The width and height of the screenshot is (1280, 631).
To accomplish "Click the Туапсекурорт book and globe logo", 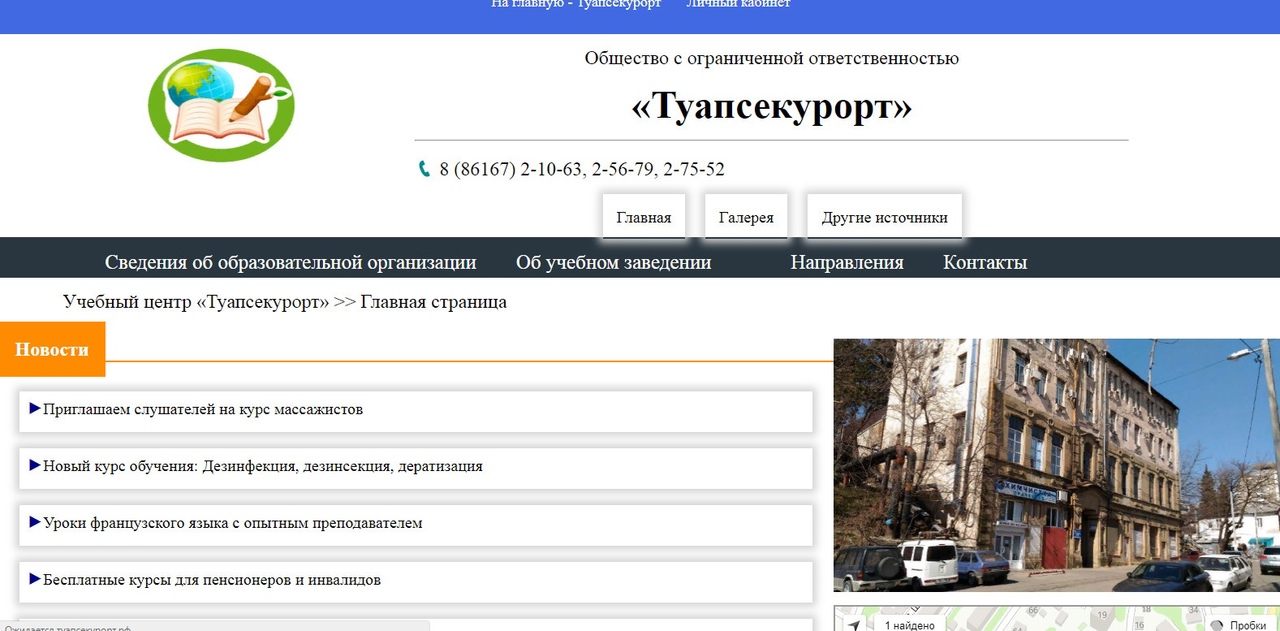I will pos(221,105).
